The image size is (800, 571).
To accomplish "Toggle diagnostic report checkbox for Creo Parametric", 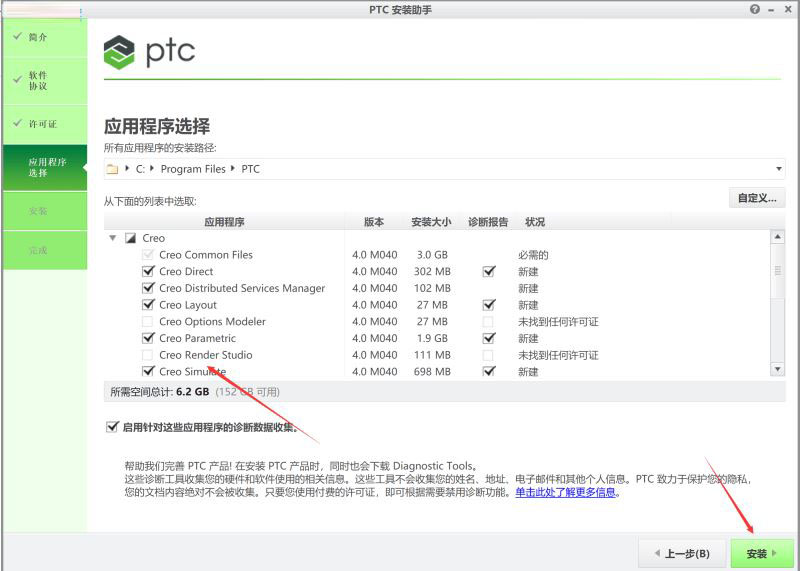I will coord(489,338).
